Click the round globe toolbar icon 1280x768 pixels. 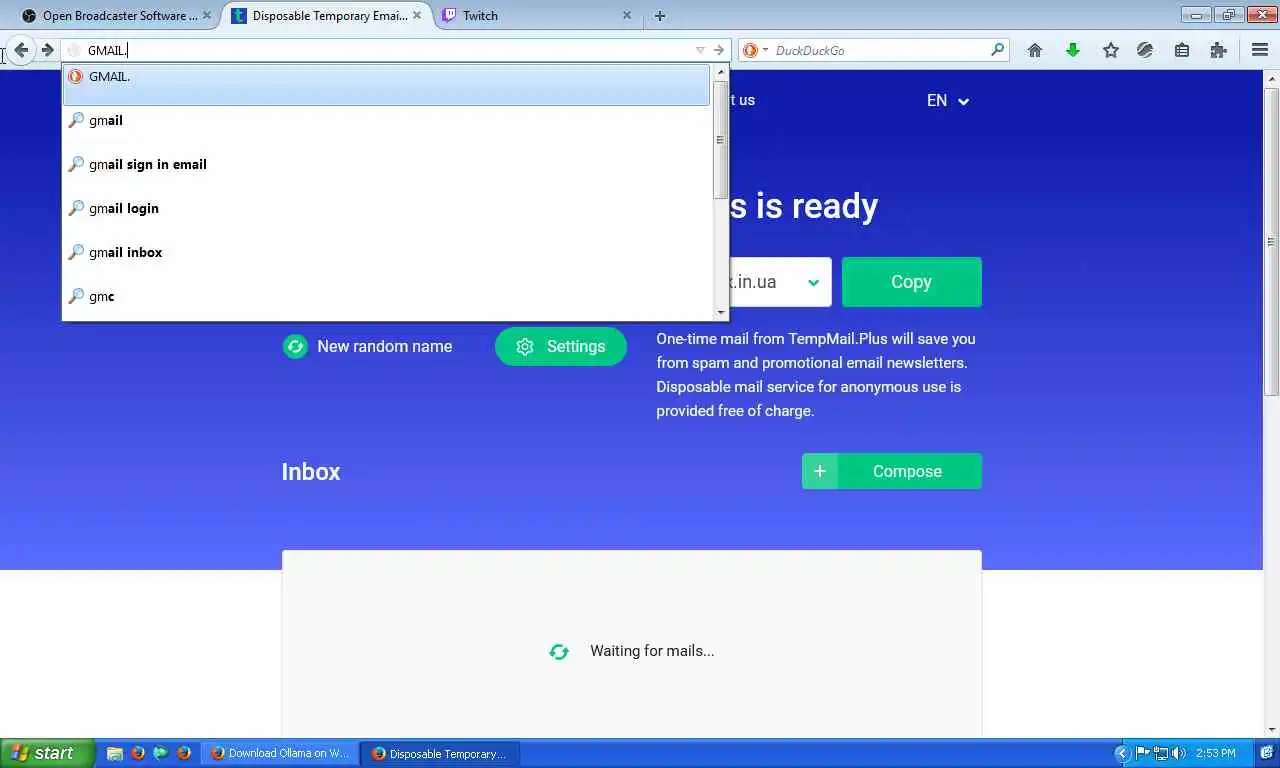pos(1145,50)
